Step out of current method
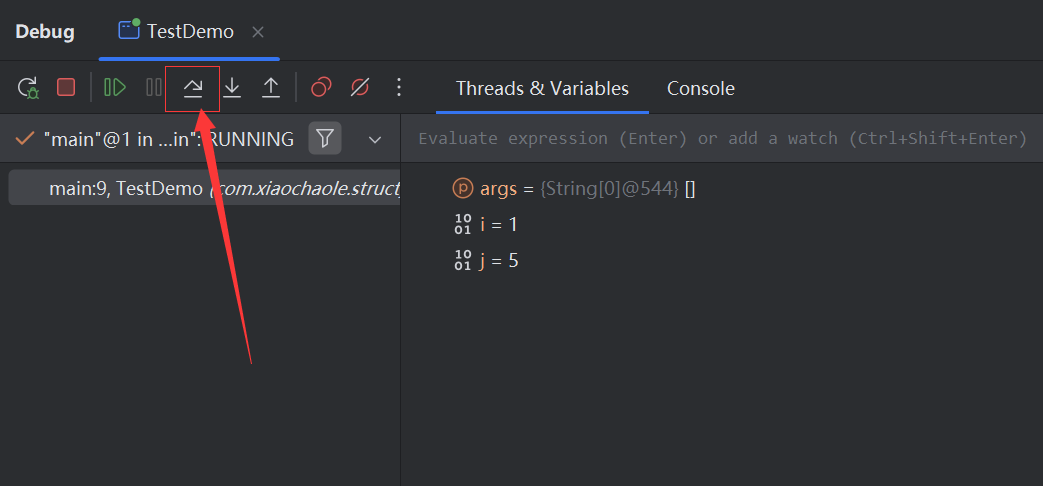 click(271, 88)
